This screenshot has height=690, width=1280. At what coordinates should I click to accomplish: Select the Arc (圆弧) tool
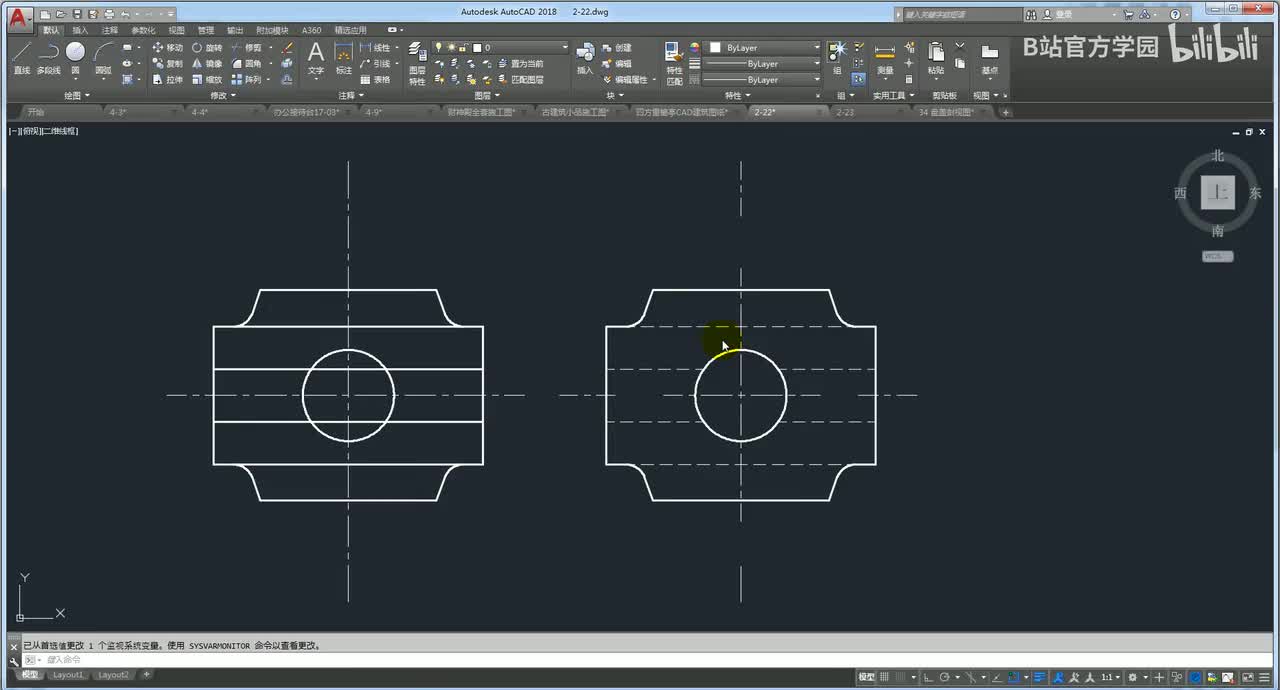[103, 58]
